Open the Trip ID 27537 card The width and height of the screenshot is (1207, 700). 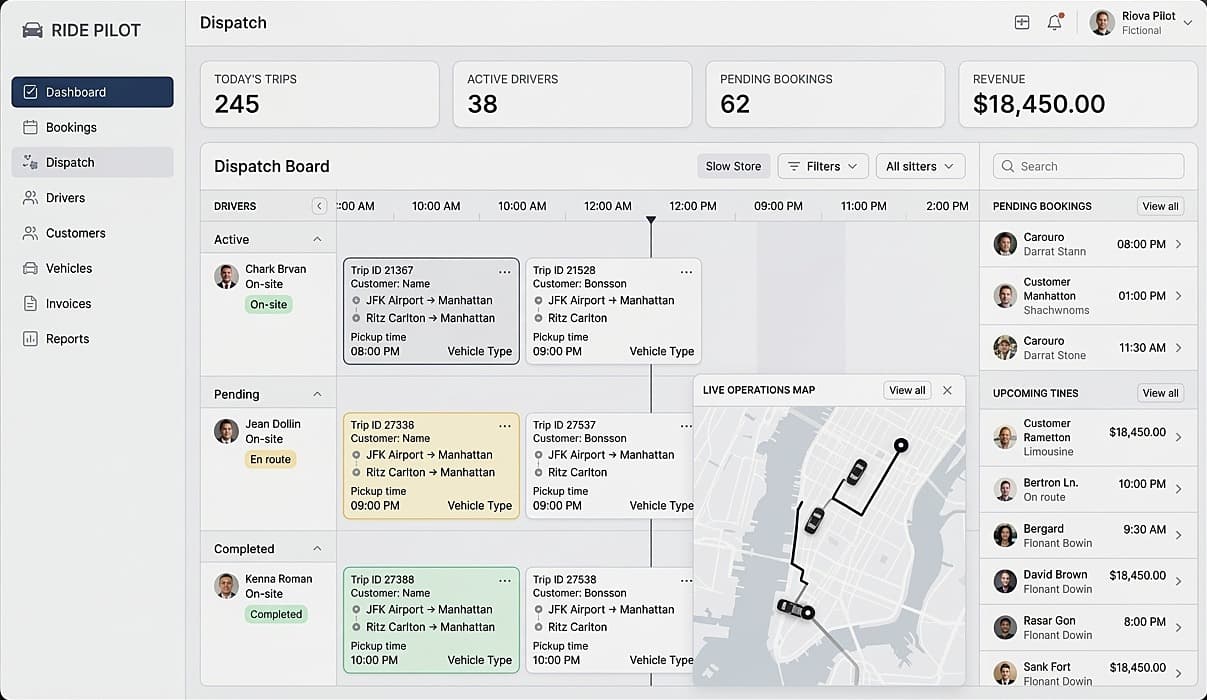click(x=609, y=465)
